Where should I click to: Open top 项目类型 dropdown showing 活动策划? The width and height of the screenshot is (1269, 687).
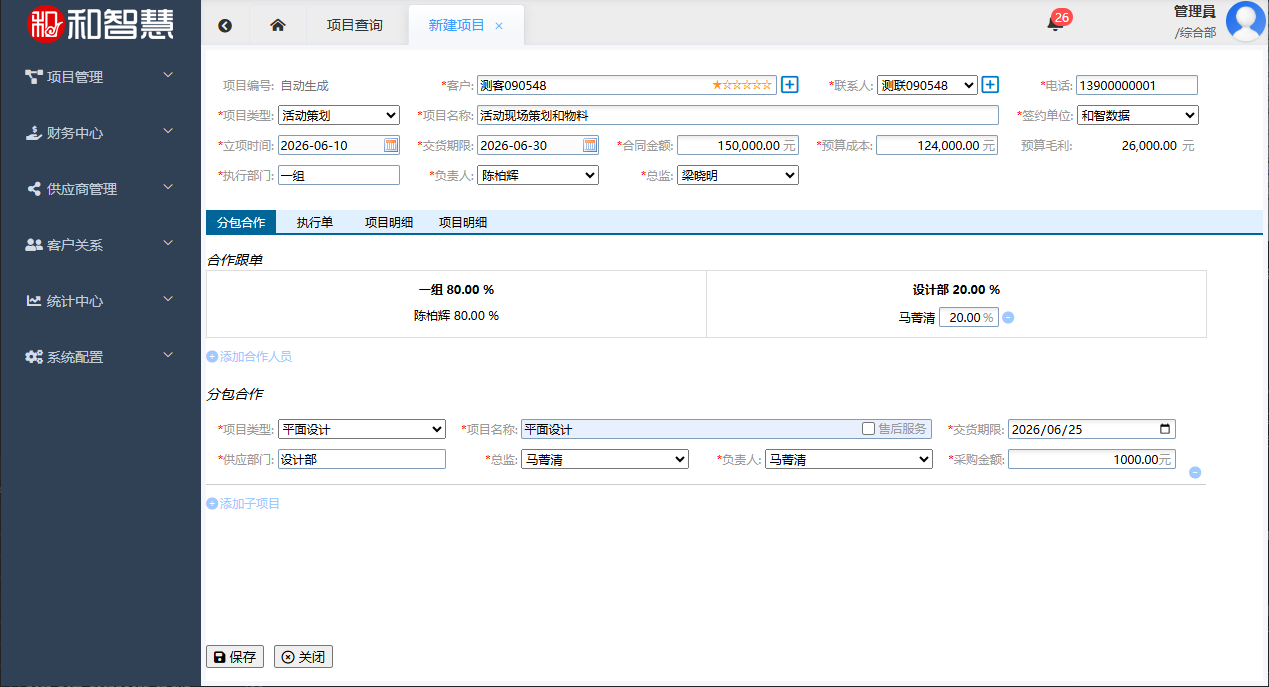[339, 115]
